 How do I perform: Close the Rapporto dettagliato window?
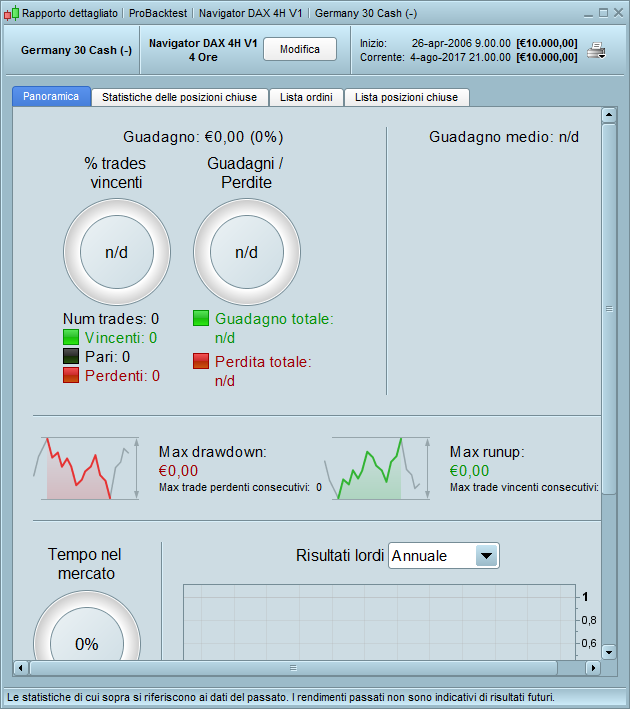pyautogui.click(x=618, y=13)
